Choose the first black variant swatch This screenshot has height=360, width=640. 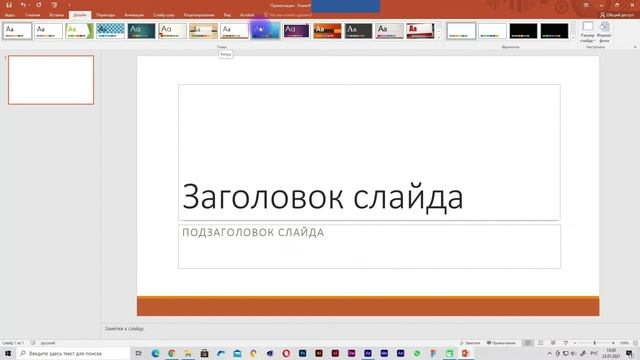pyautogui.click(x=523, y=31)
